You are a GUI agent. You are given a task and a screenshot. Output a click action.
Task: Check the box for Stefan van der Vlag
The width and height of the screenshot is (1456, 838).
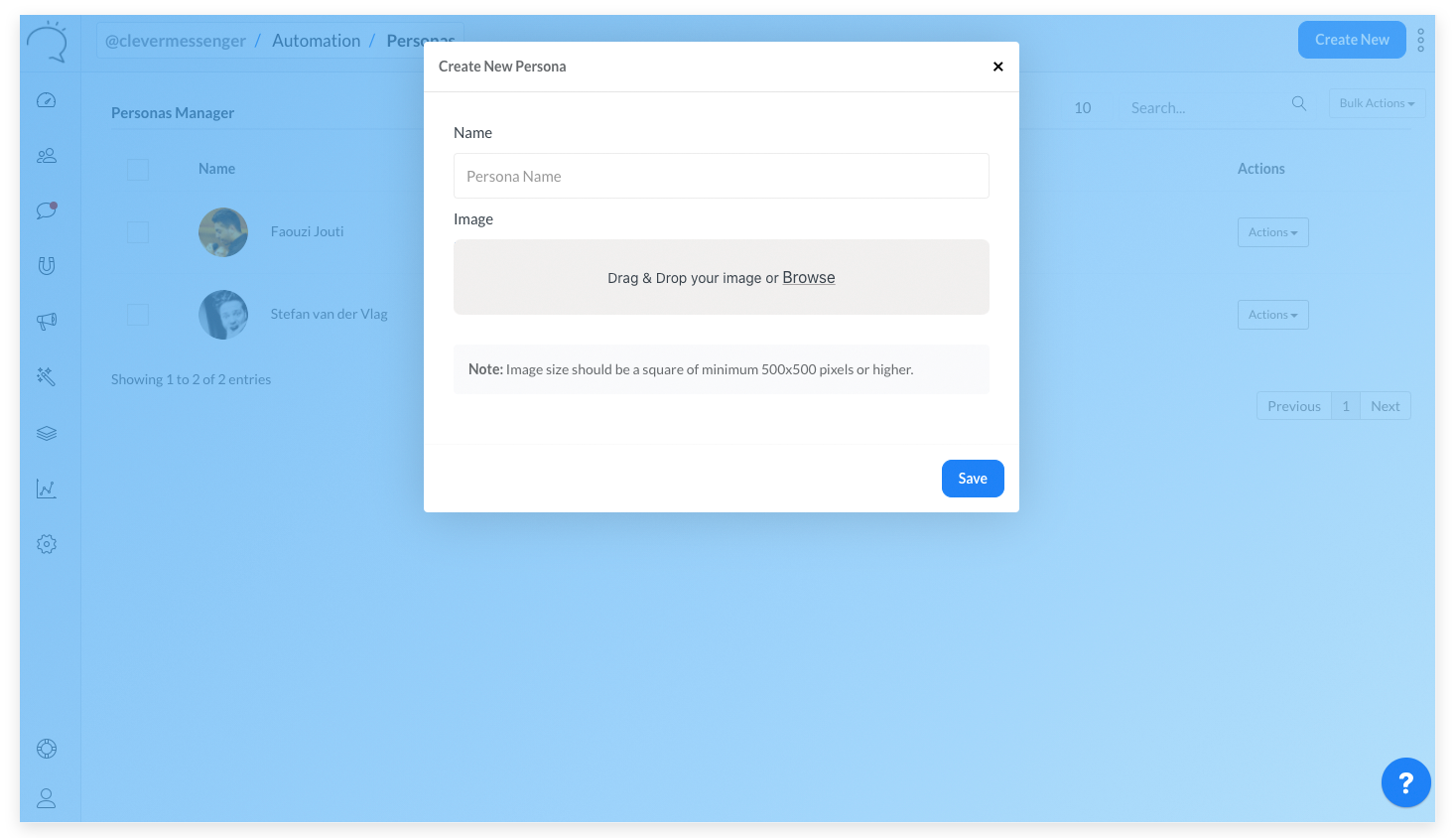138,315
